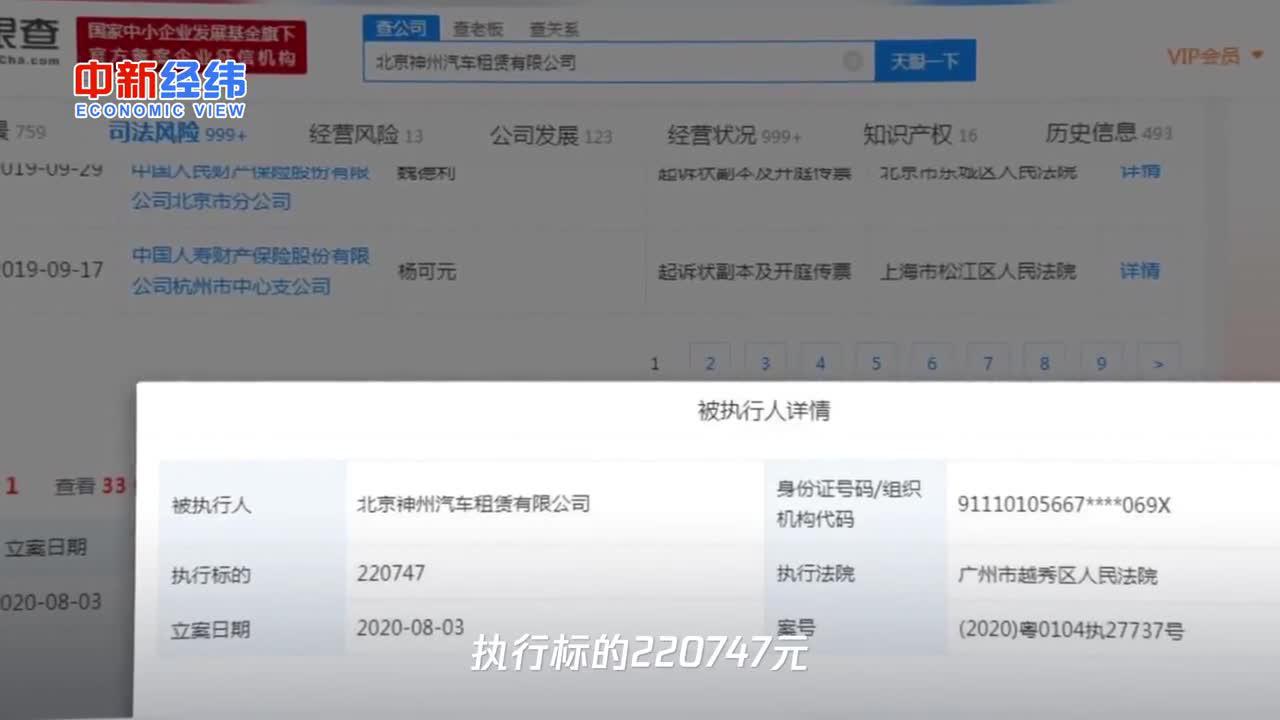Navigate to results page 8
Screen dimensions: 1280x720
1044,363
